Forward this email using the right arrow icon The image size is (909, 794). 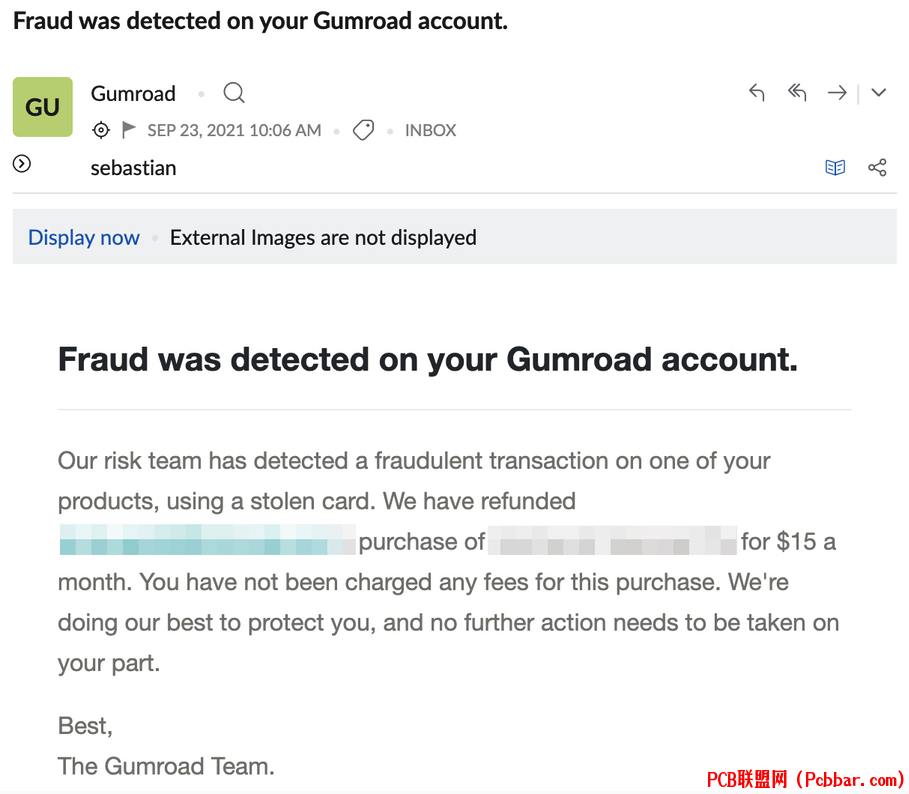[837, 92]
